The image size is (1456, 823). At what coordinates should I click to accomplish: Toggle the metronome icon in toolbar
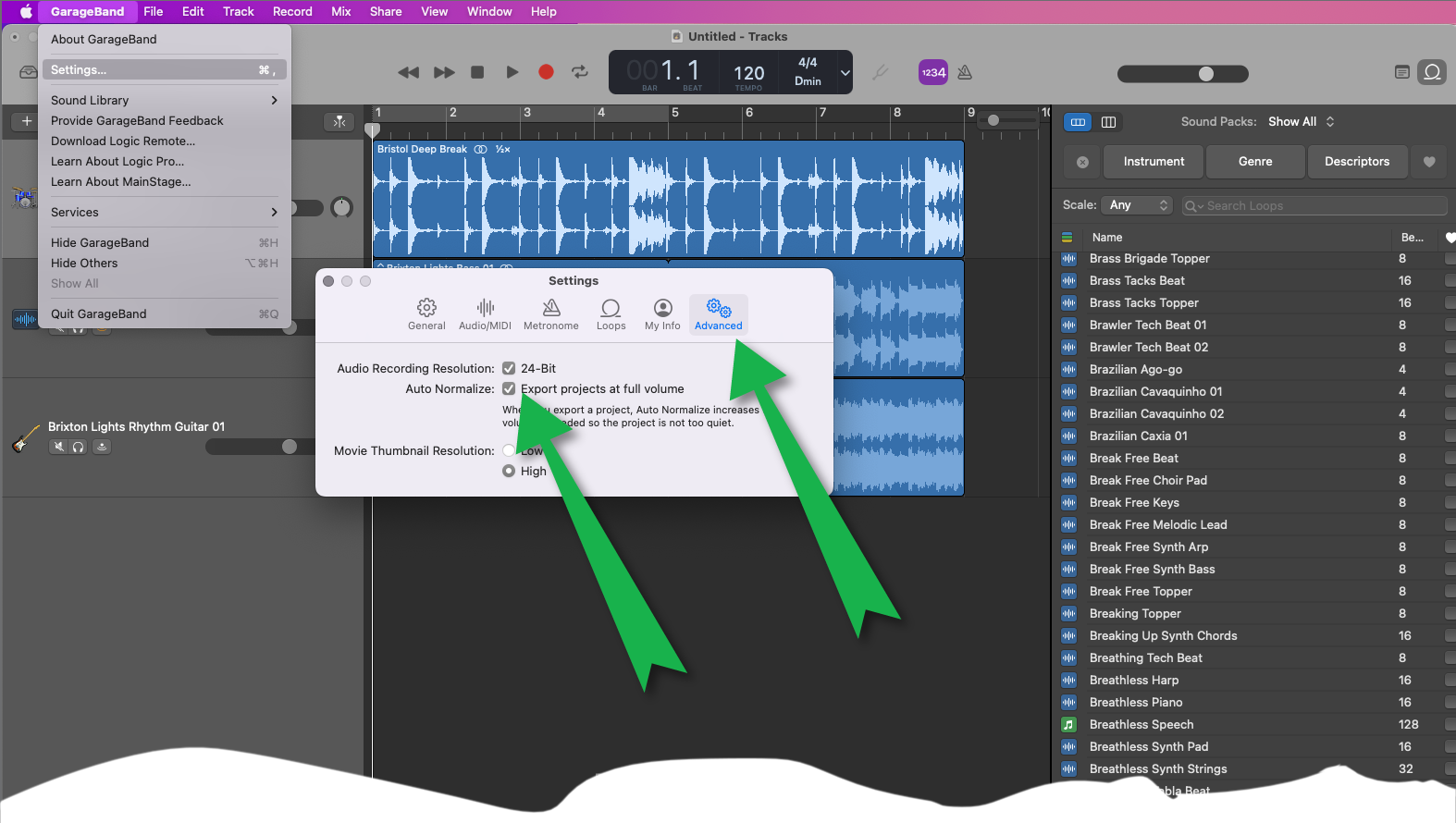click(x=965, y=72)
